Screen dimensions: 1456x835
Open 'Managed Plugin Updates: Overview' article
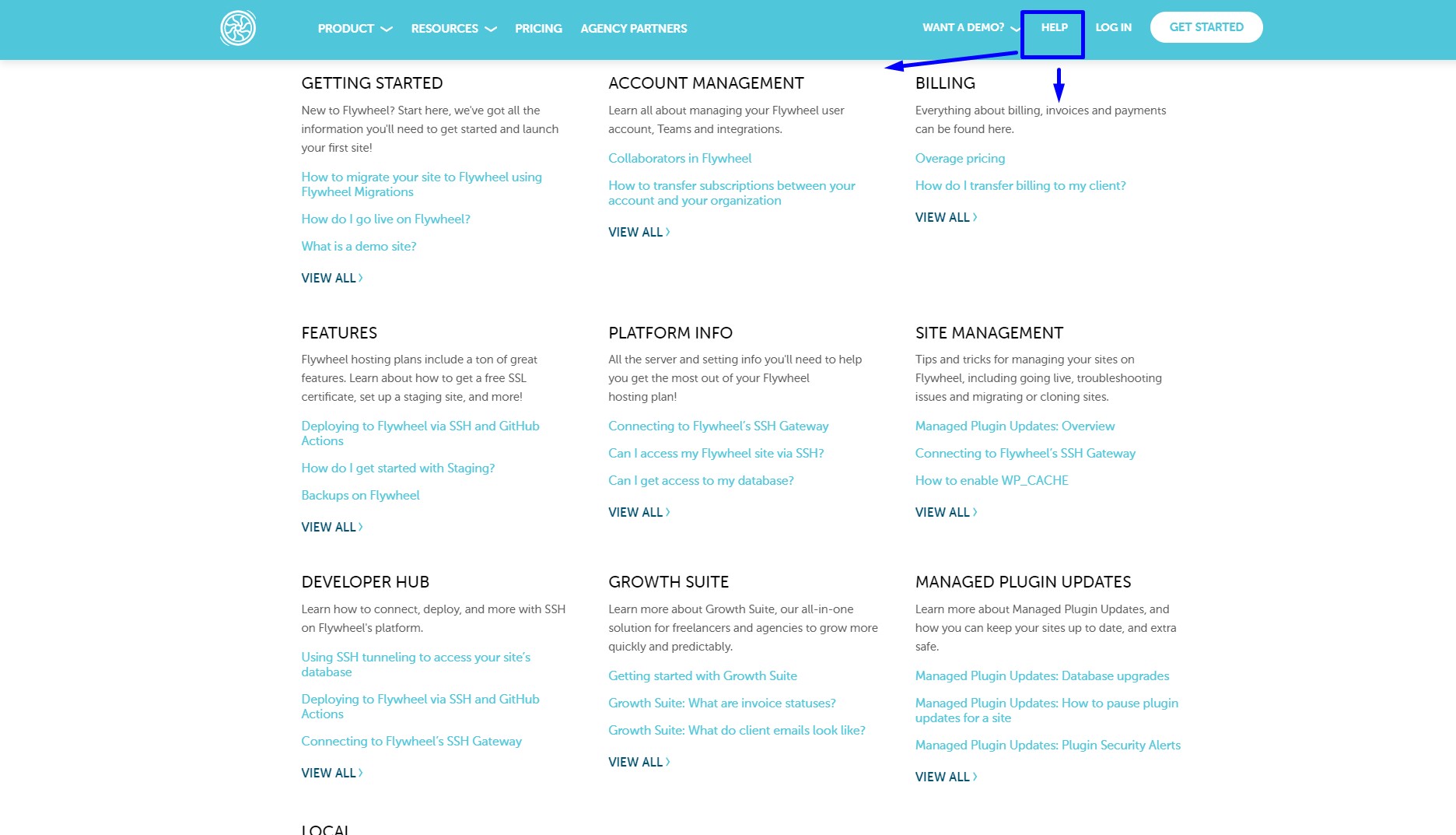(x=1015, y=426)
